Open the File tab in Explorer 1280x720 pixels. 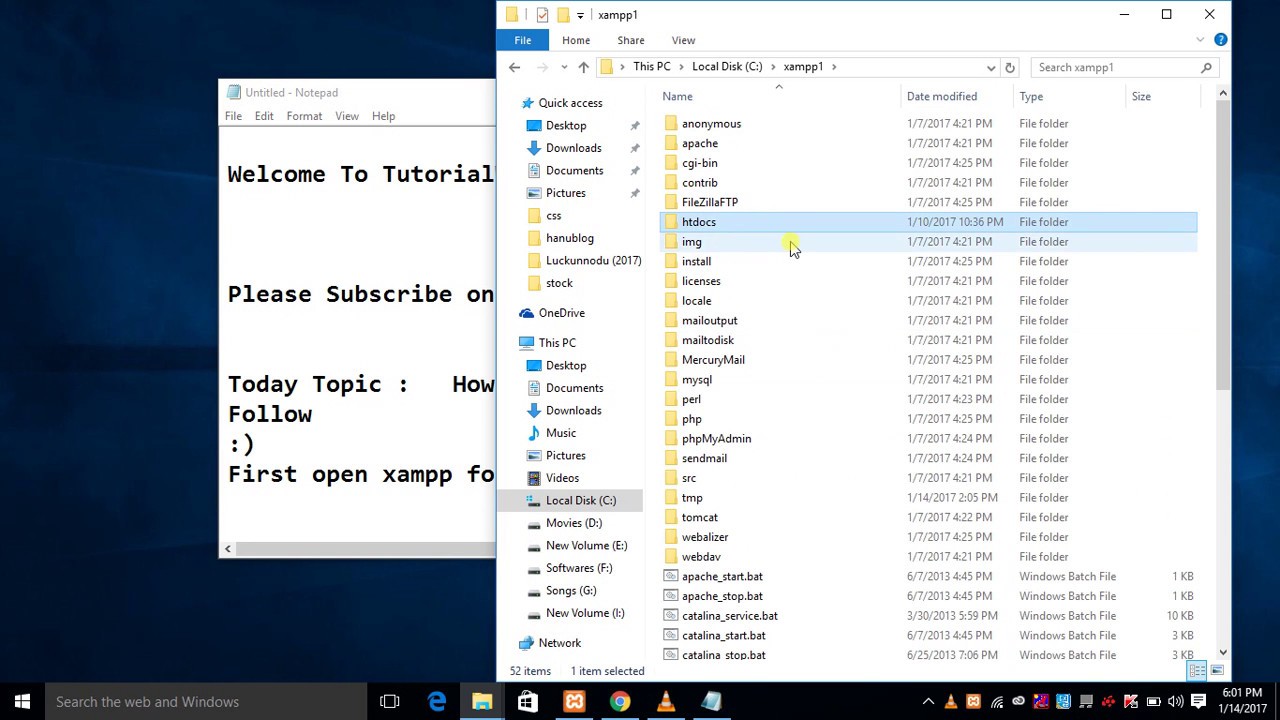(x=523, y=40)
